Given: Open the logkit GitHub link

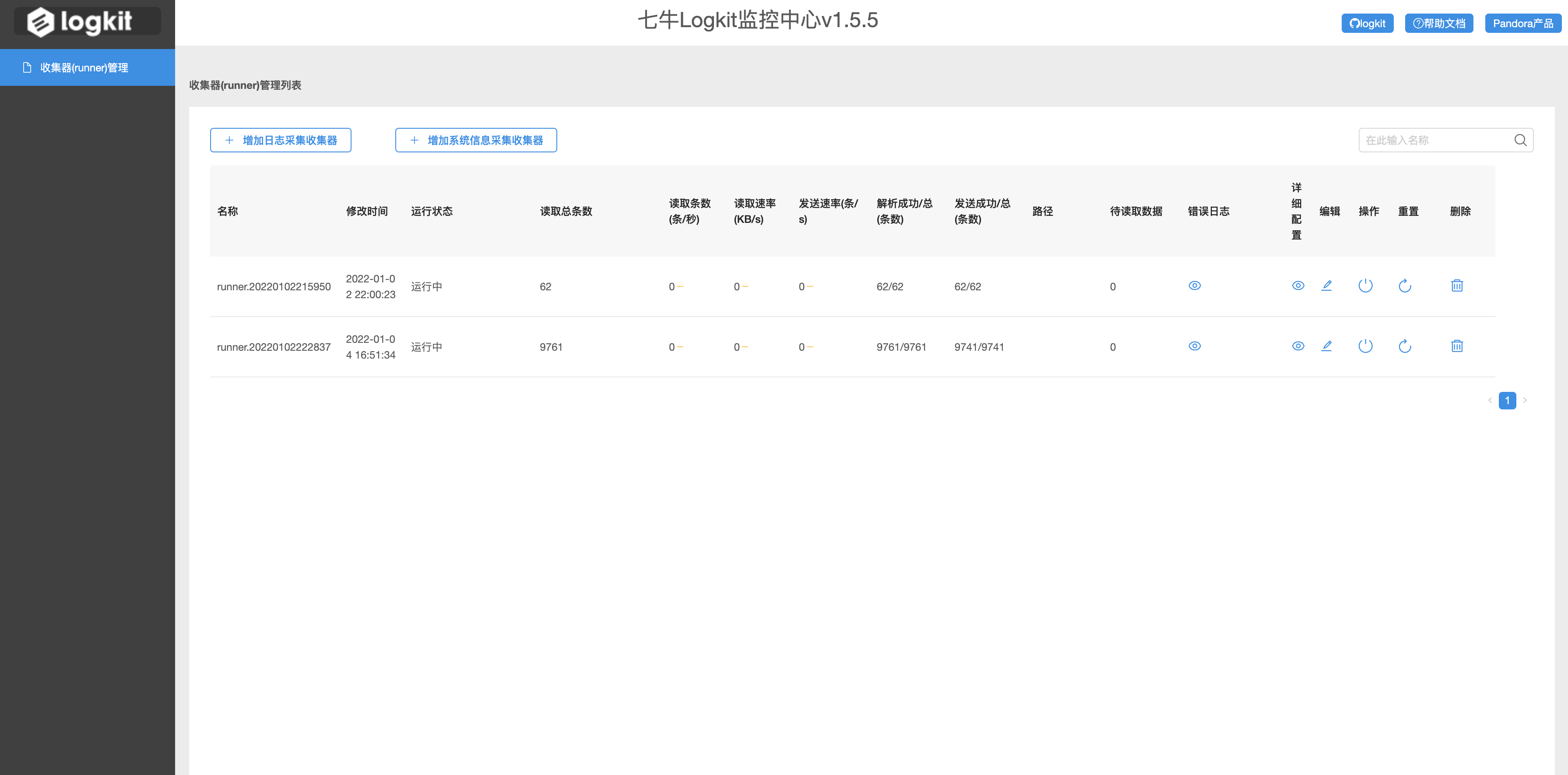Looking at the screenshot, I should tap(1367, 23).
